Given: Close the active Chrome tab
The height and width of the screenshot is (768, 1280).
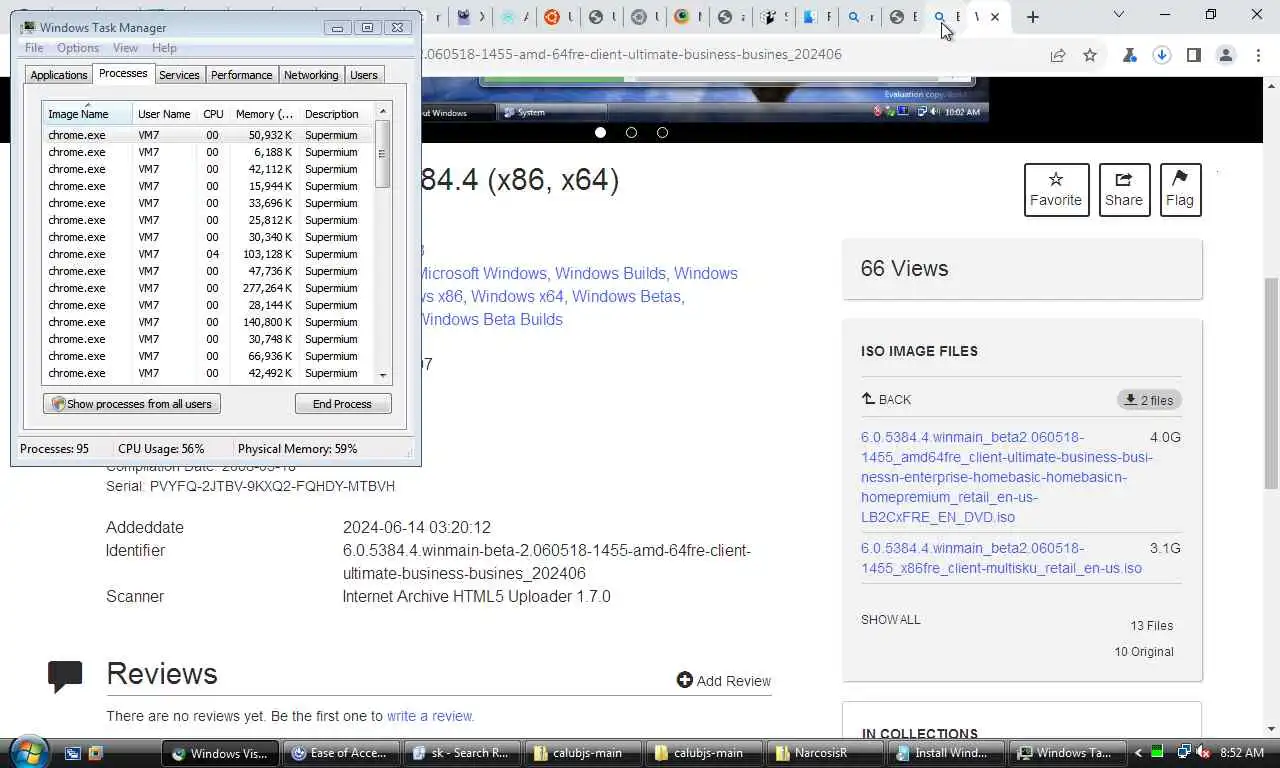Looking at the screenshot, I should (994, 17).
